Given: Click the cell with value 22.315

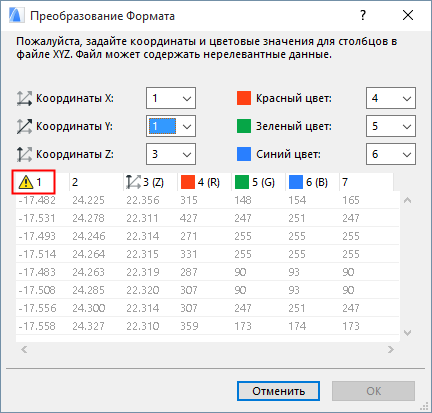Looking at the screenshot, I should 142,254.
